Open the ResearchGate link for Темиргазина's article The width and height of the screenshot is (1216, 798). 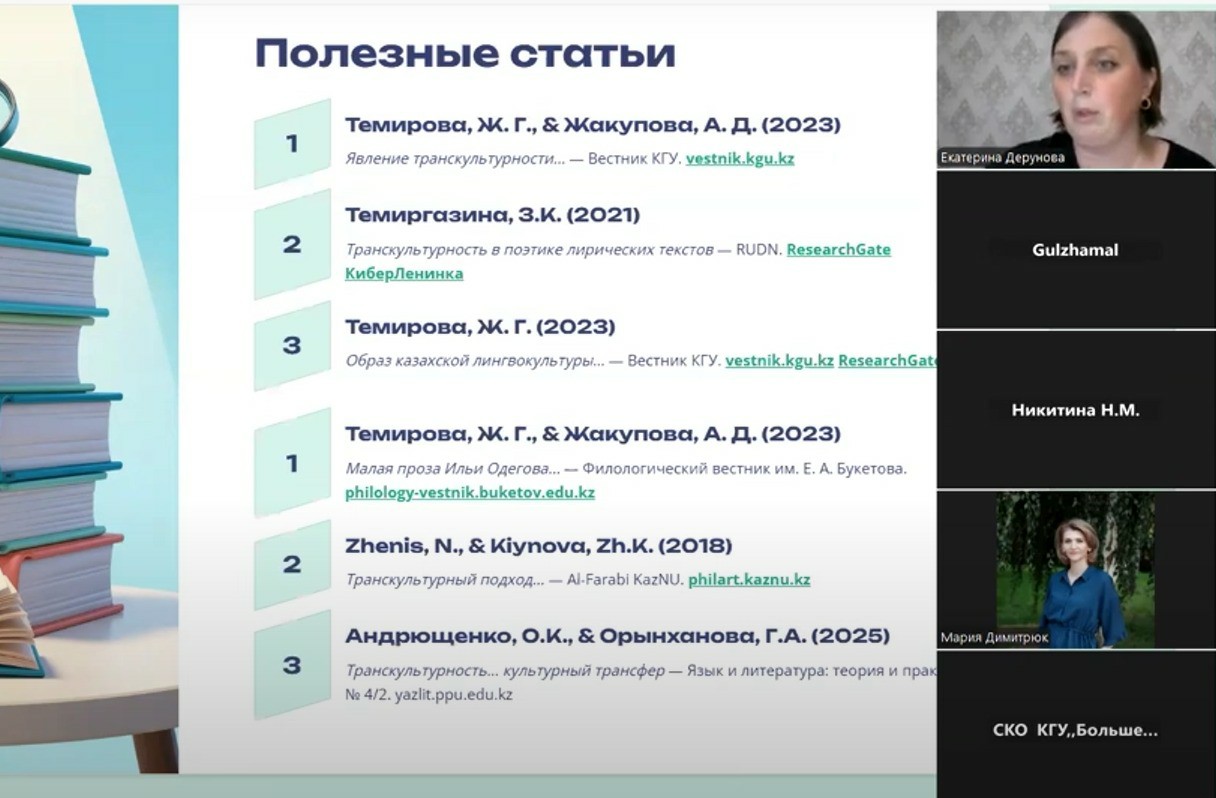point(838,250)
